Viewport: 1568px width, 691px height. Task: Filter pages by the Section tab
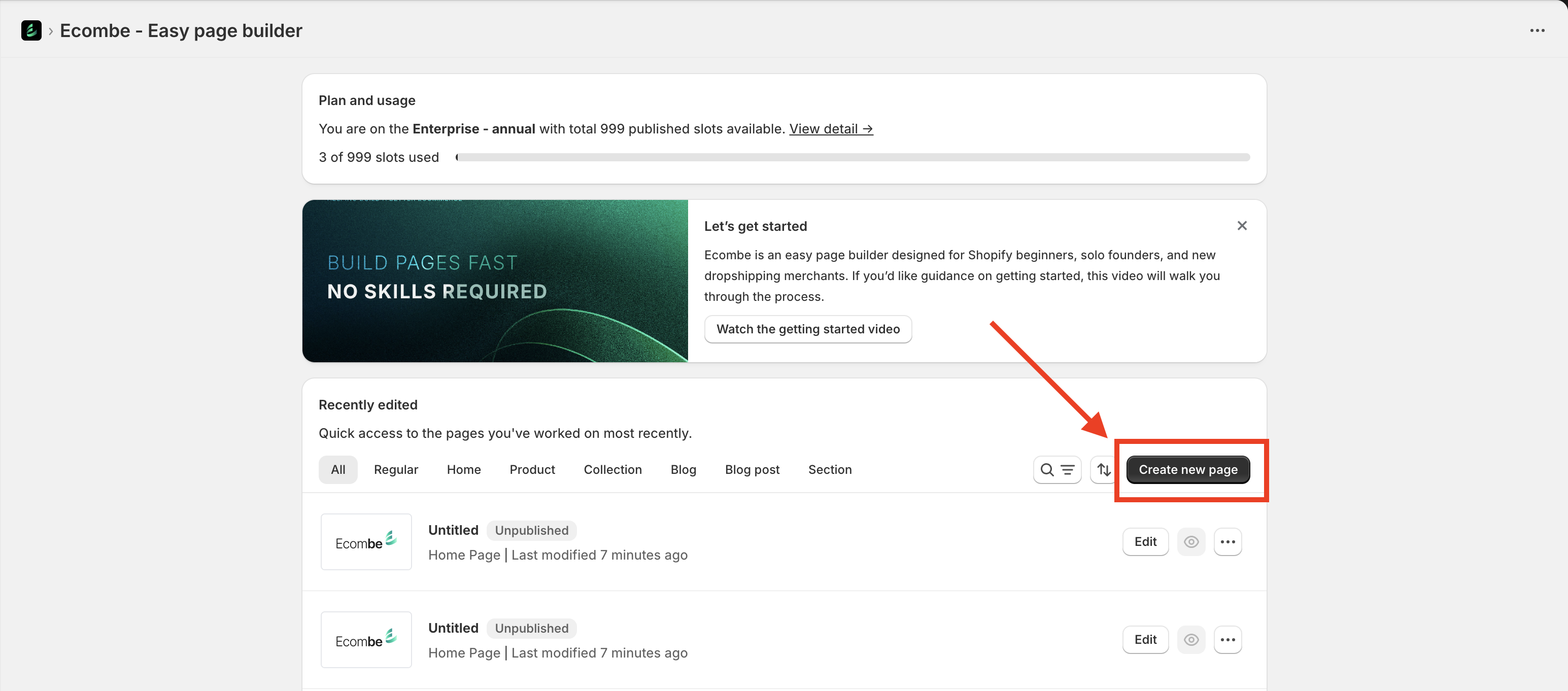830,469
